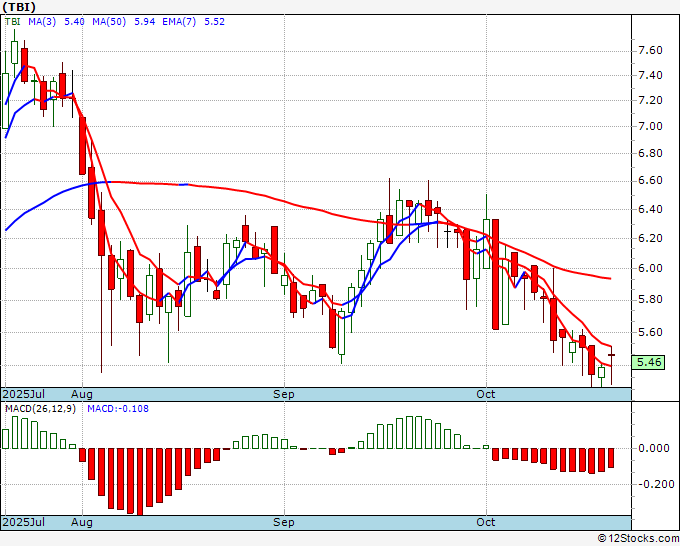Click the deepest red MACD histogram bar in August

point(140,482)
